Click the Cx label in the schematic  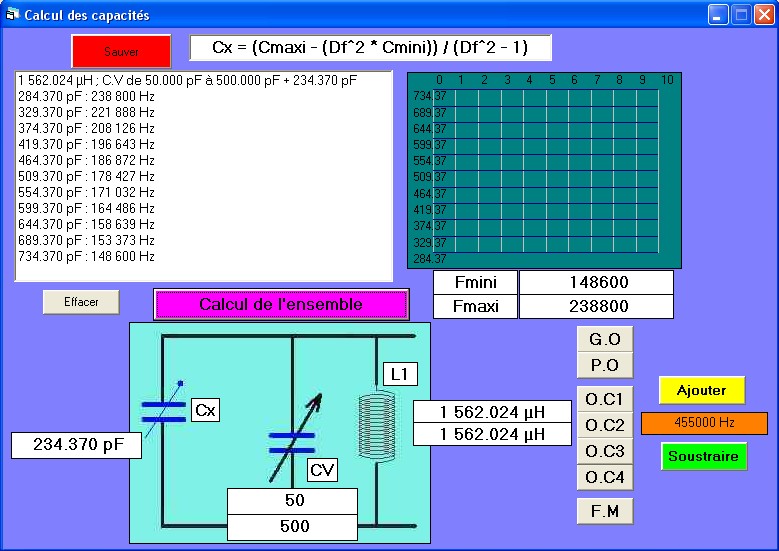point(205,410)
